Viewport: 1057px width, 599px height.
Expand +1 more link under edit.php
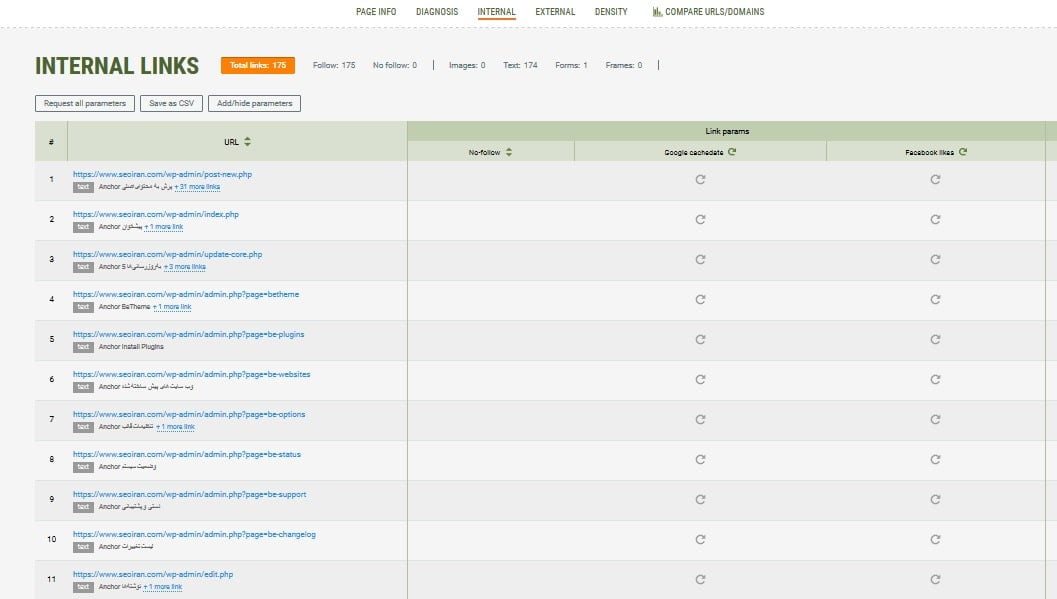[162, 587]
